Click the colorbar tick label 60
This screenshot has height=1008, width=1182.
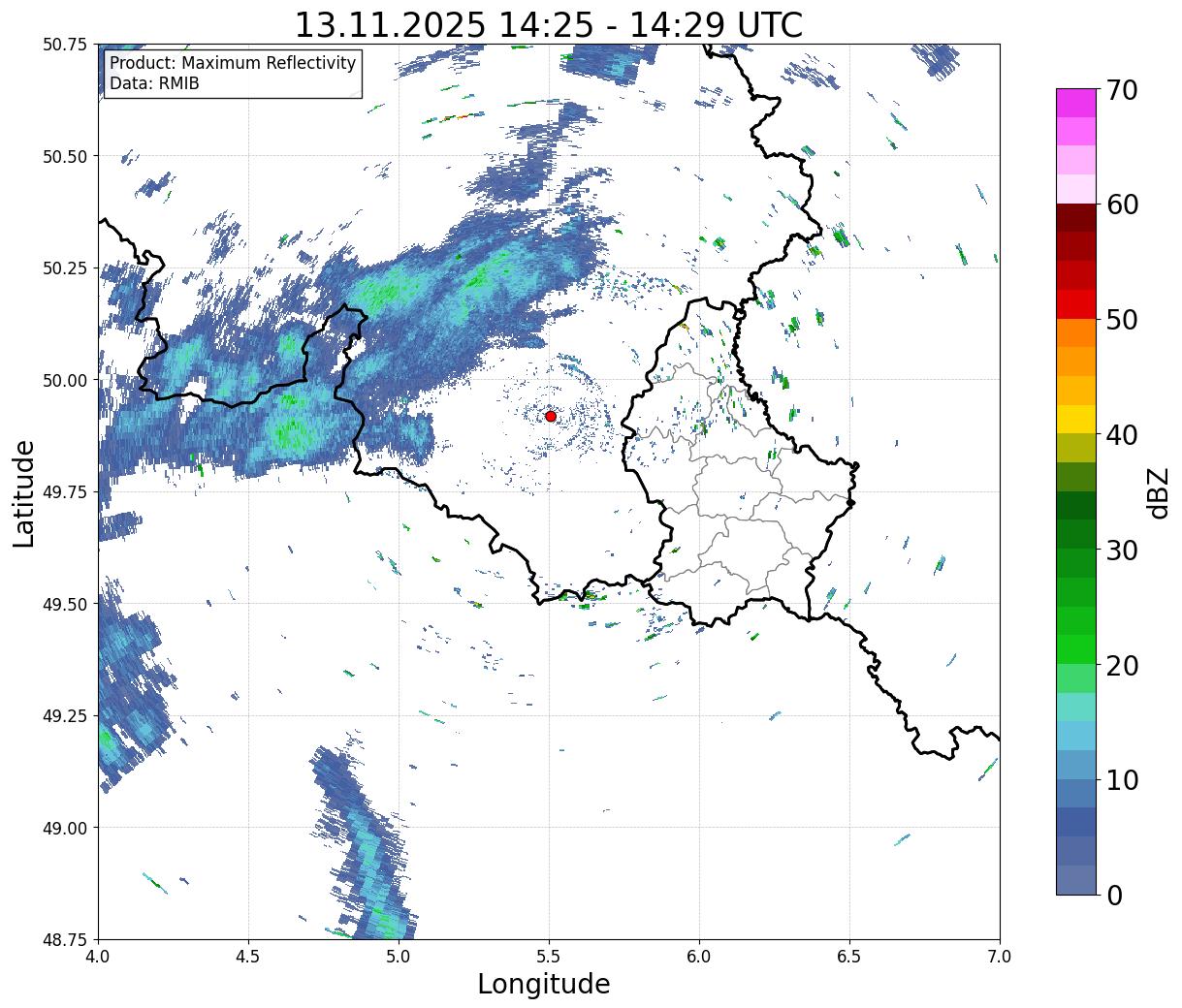[1122, 205]
